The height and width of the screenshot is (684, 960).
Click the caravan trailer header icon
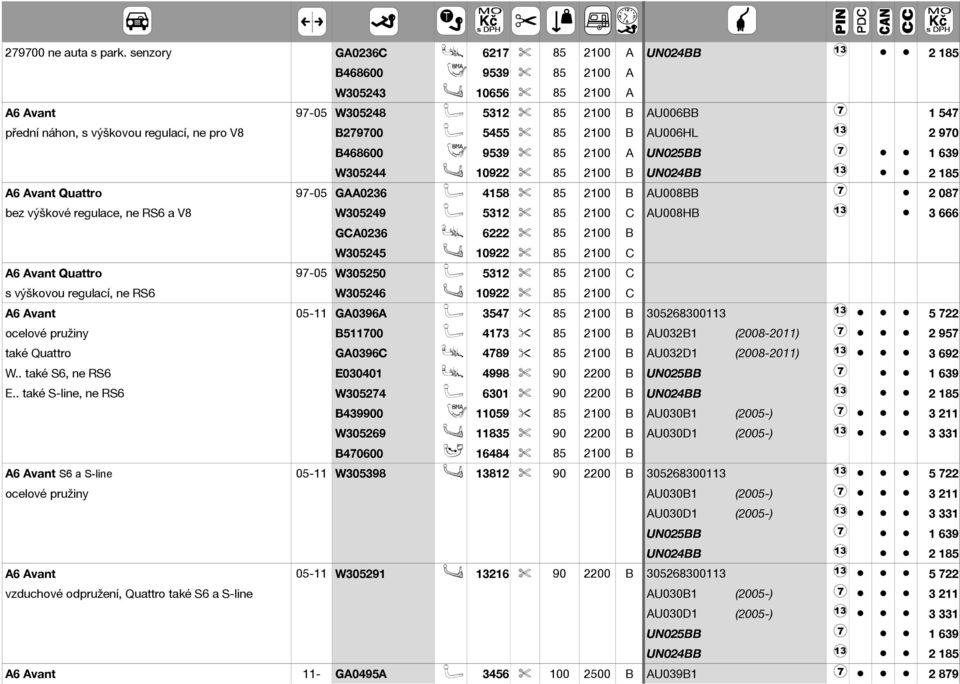(598, 21)
